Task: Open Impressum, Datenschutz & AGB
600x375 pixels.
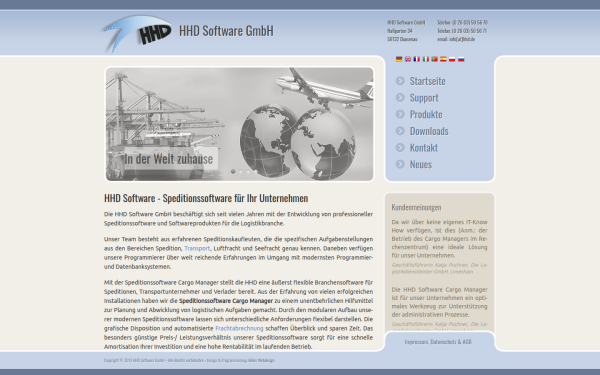Action: 438,342
